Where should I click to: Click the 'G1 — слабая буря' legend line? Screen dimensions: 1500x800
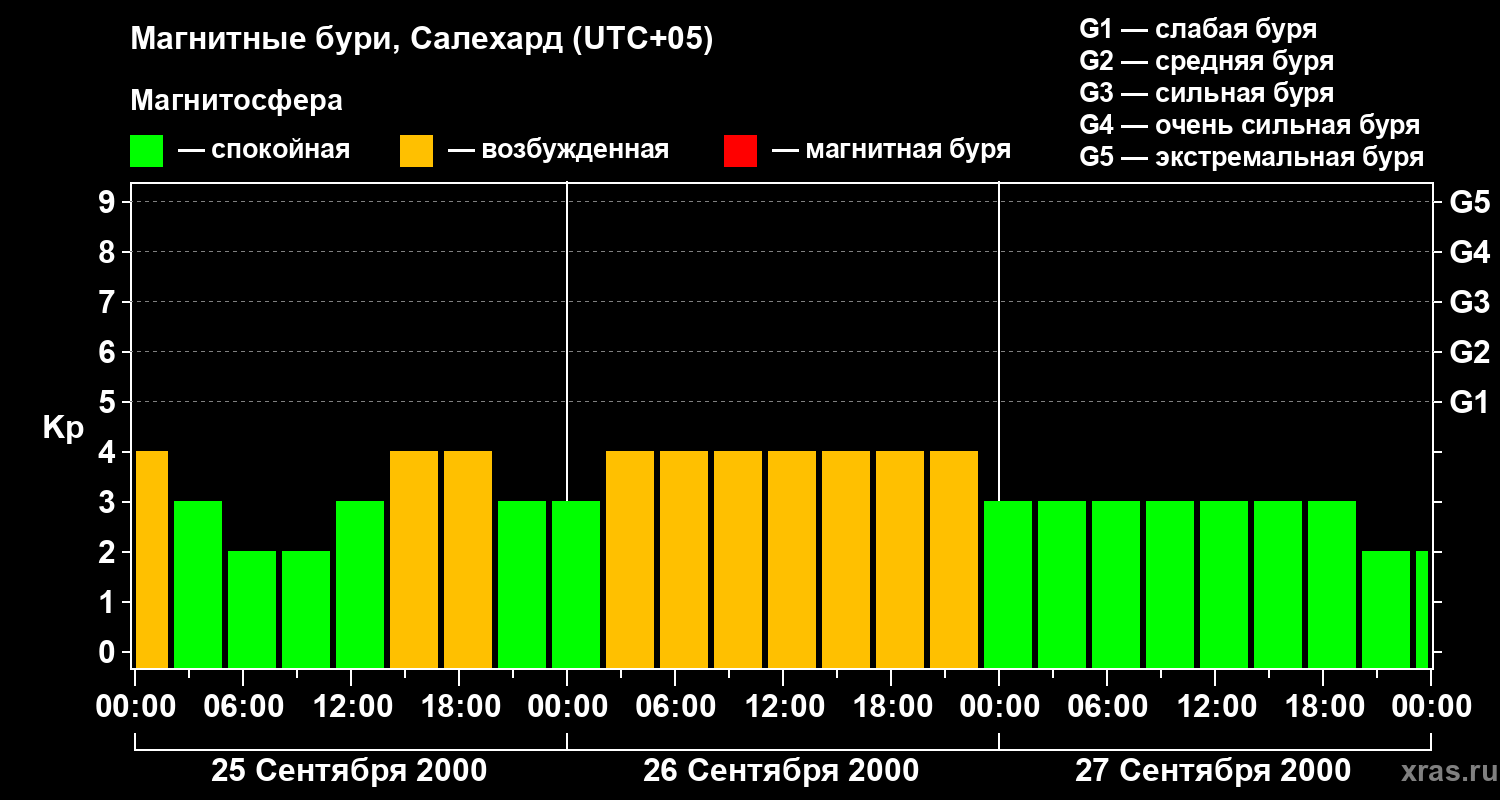[1198, 29]
